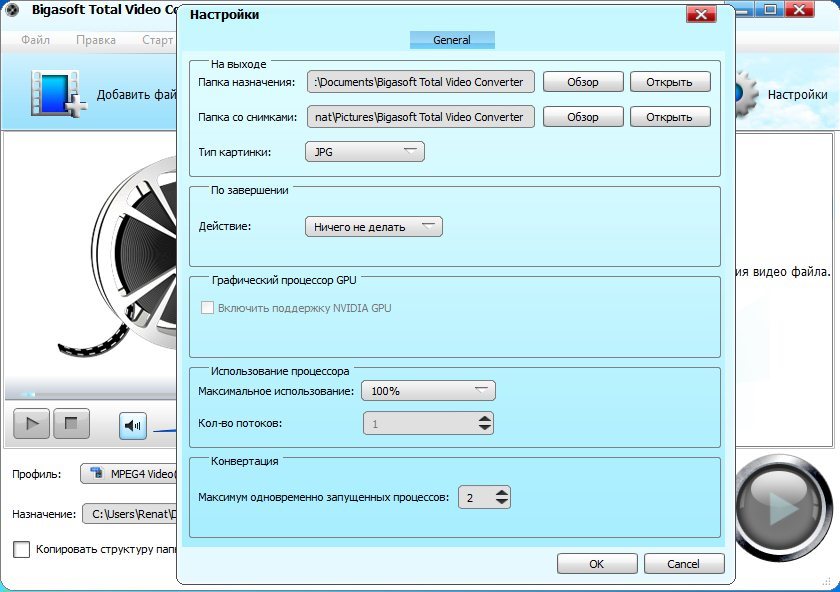The height and width of the screenshot is (592, 840).
Task: Increase maximum simultaneous processes value
Action: click(x=502, y=492)
